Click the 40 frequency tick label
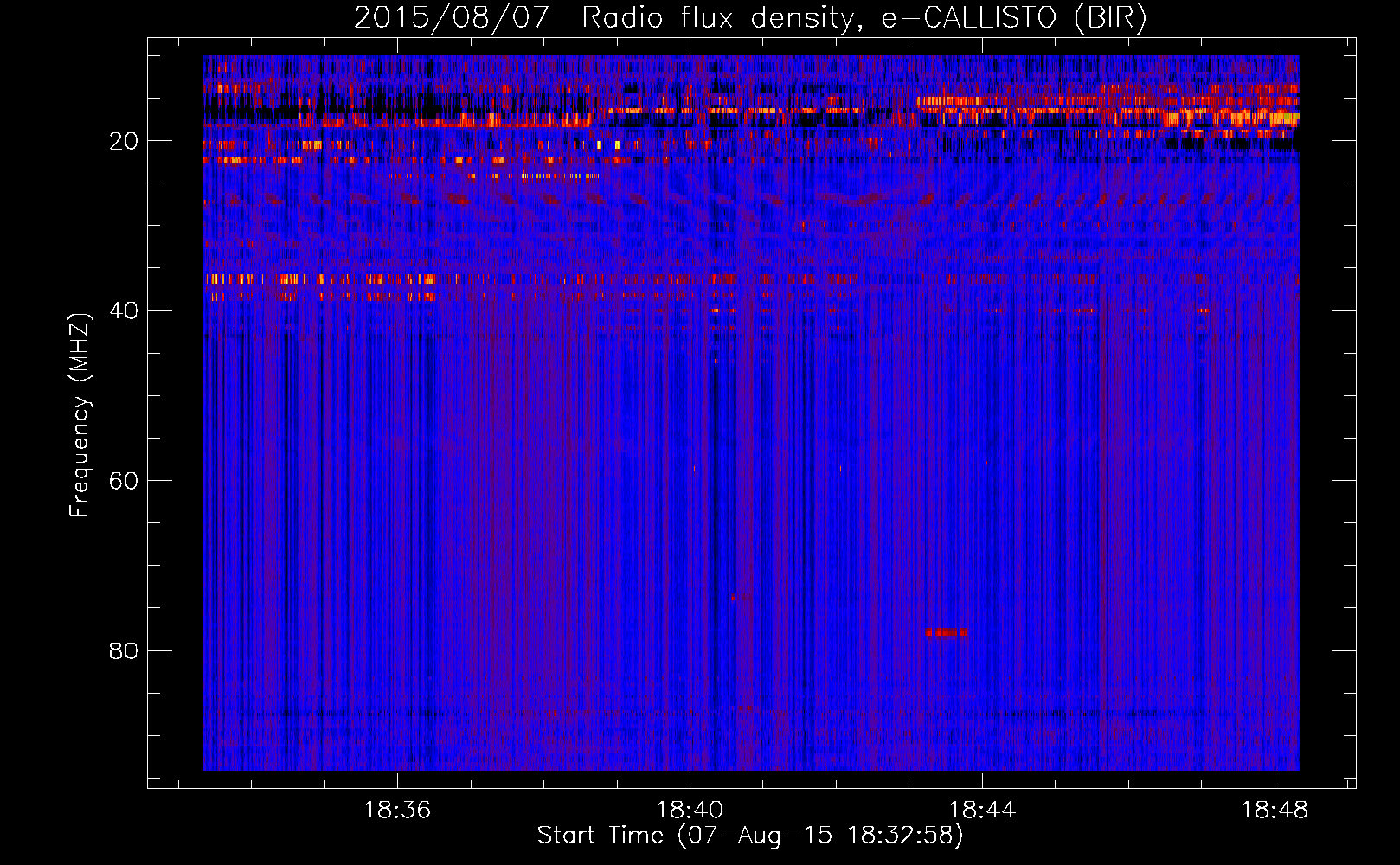 point(124,311)
